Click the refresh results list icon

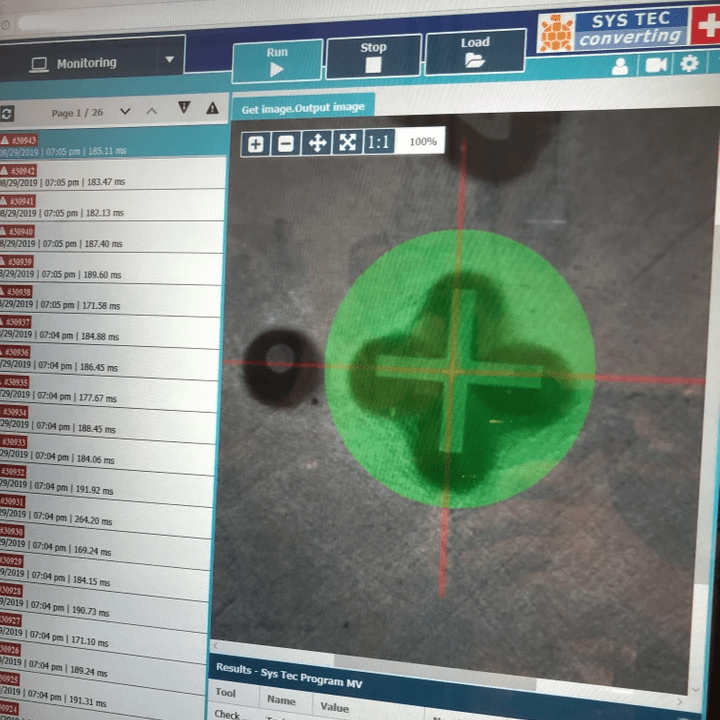point(7,113)
